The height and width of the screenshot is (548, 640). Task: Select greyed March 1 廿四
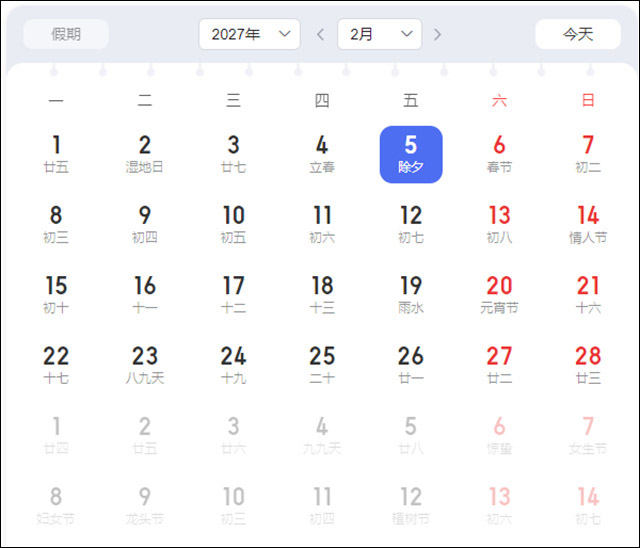pyautogui.click(x=56, y=437)
